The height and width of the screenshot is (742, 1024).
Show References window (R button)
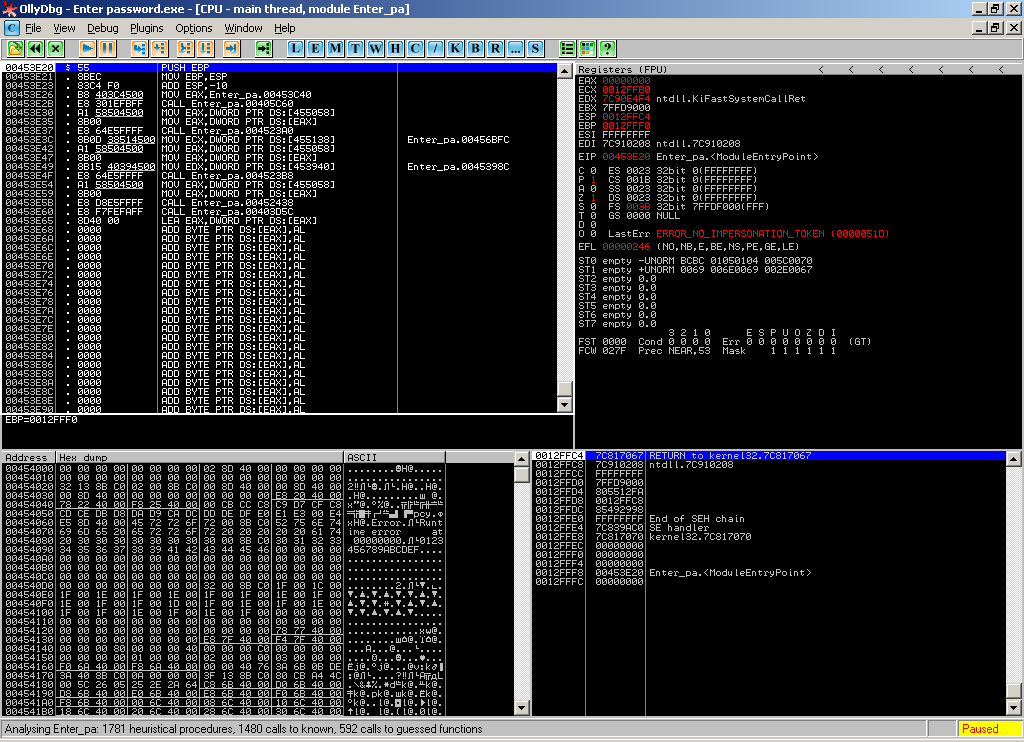click(495, 48)
